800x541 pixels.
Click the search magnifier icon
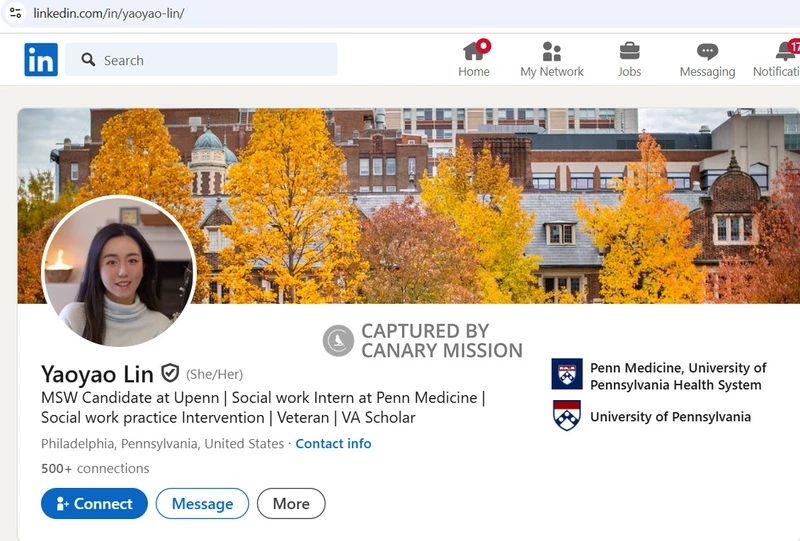(88, 60)
